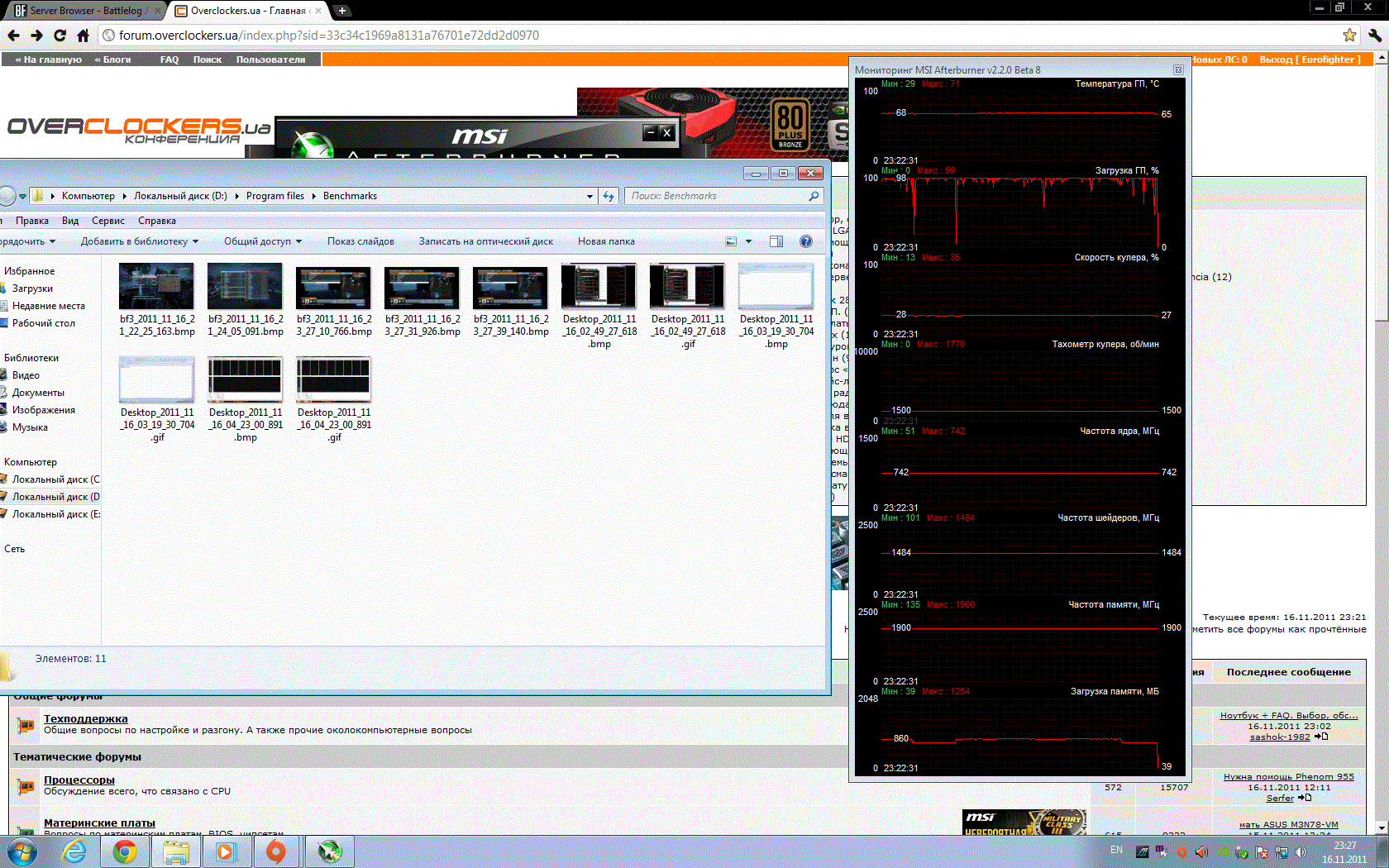Switch to Server Browser - Battlelog tab
The image size is (1389, 868).
[86, 11]
